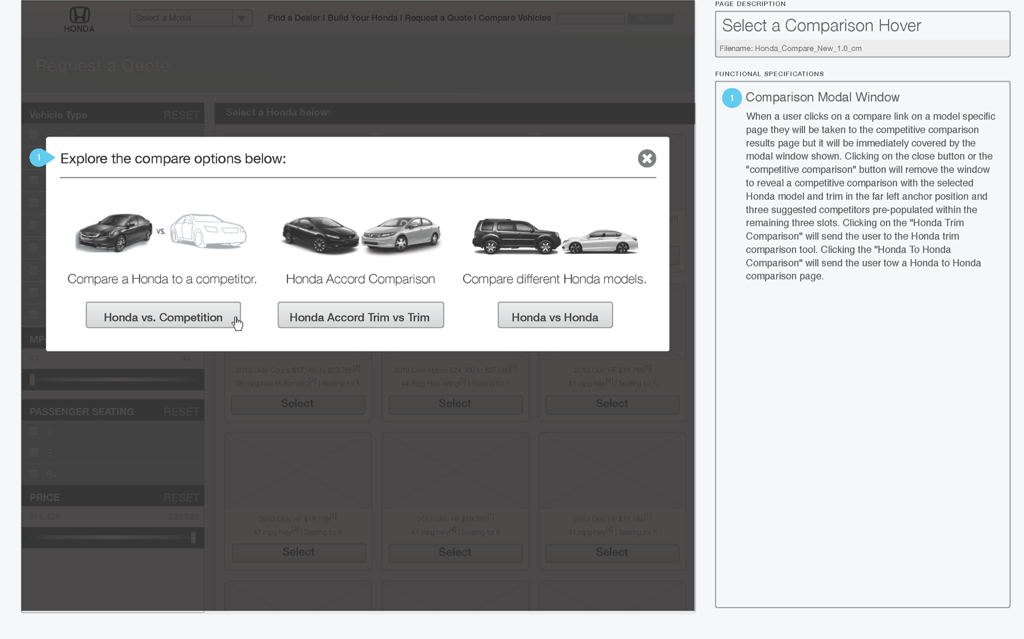Tick the bottom Passenger Seating checkbox
This screenshot has width=1024, height=639.
34,474
